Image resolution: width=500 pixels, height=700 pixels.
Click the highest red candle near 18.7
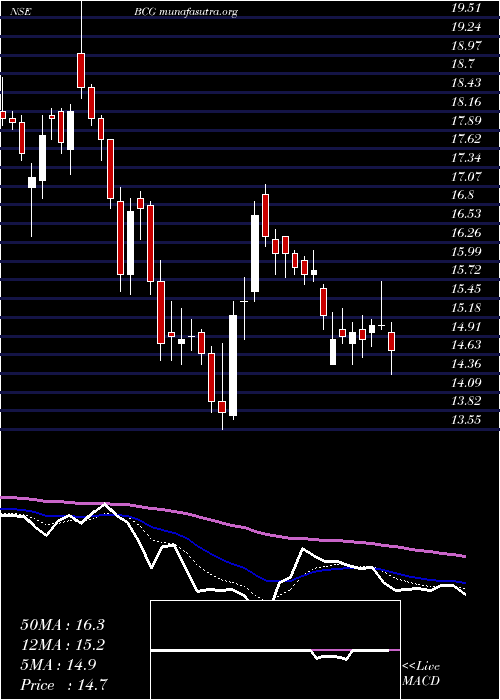81,70
